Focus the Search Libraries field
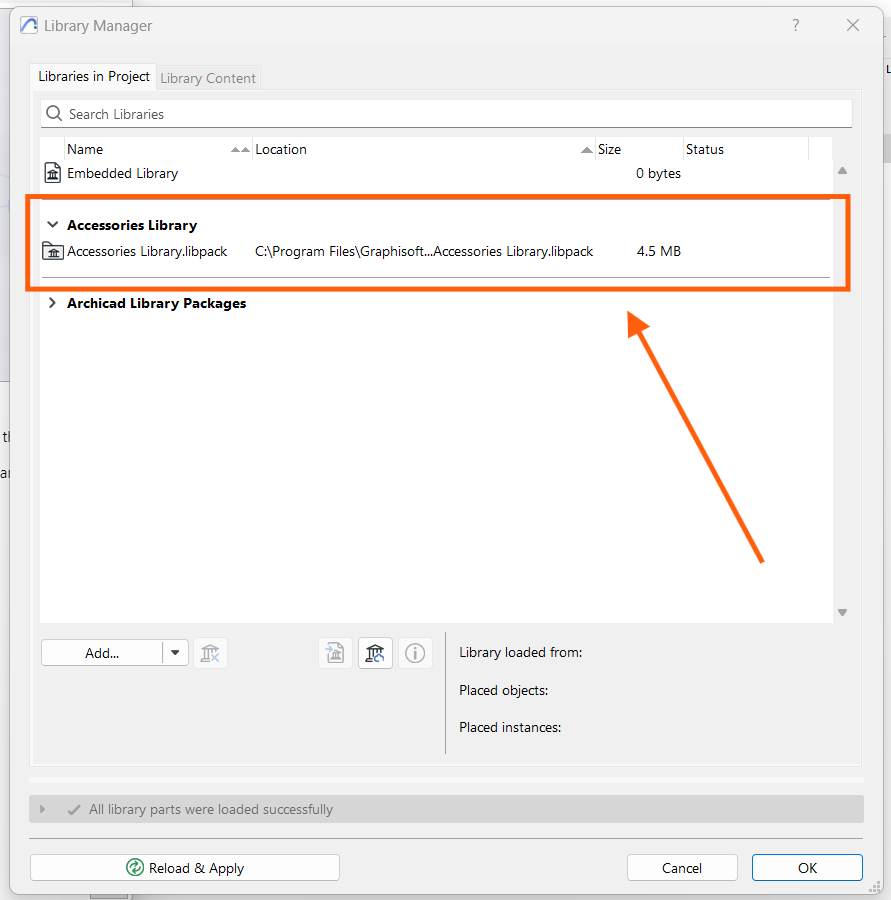This screenshot has width=891, height=900. 446,114
